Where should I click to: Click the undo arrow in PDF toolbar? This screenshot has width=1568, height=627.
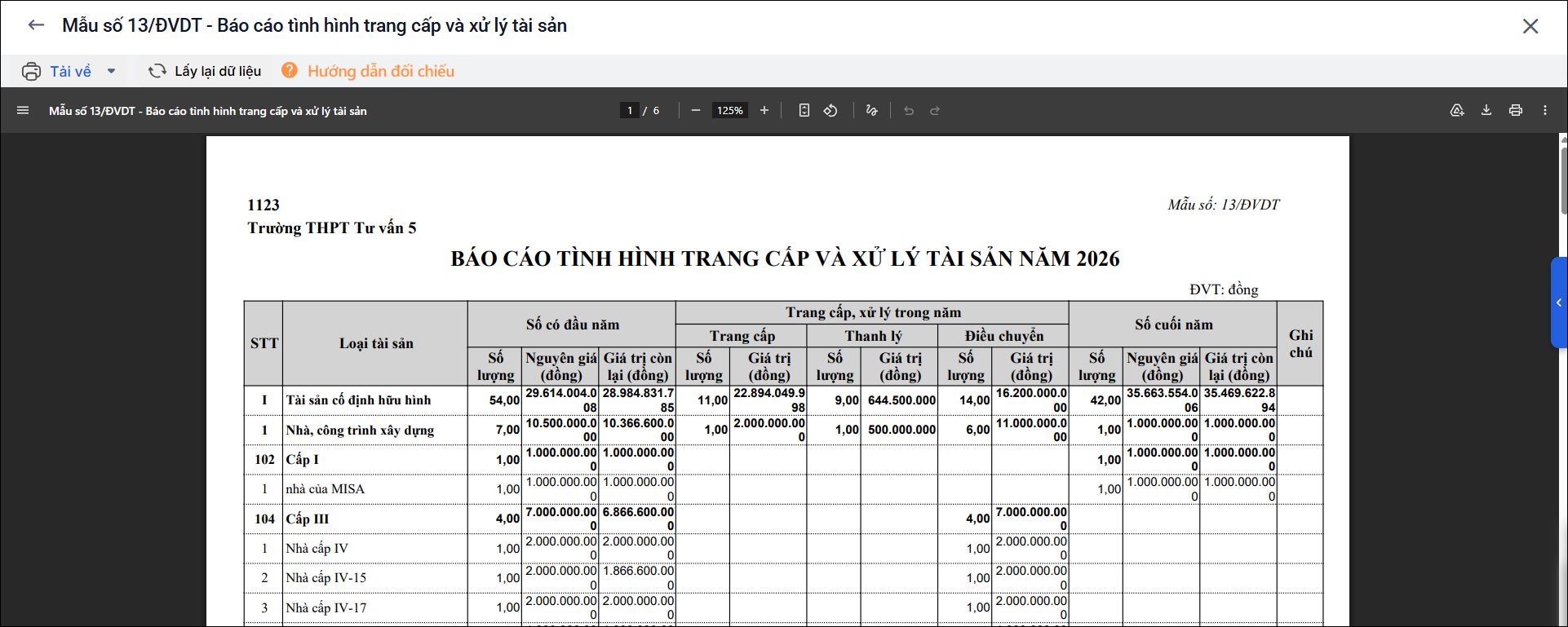tap(909, 110)
